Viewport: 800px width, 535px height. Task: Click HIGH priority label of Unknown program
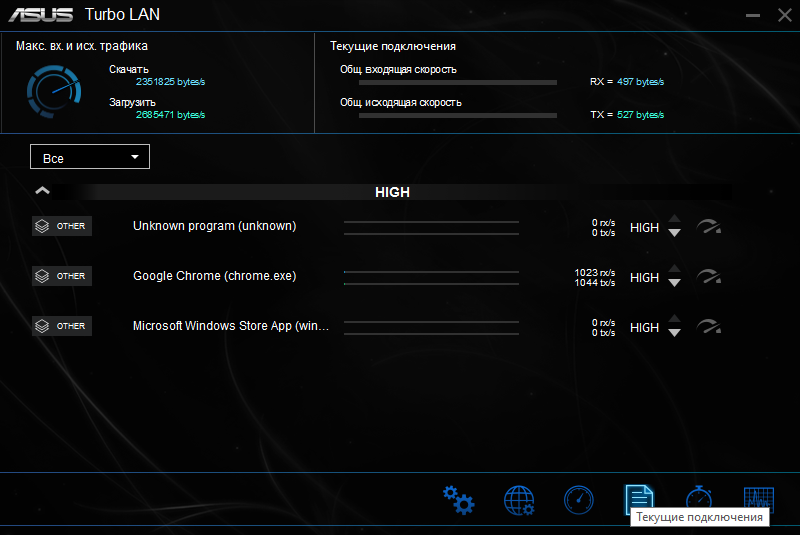[x=644, y=228]
